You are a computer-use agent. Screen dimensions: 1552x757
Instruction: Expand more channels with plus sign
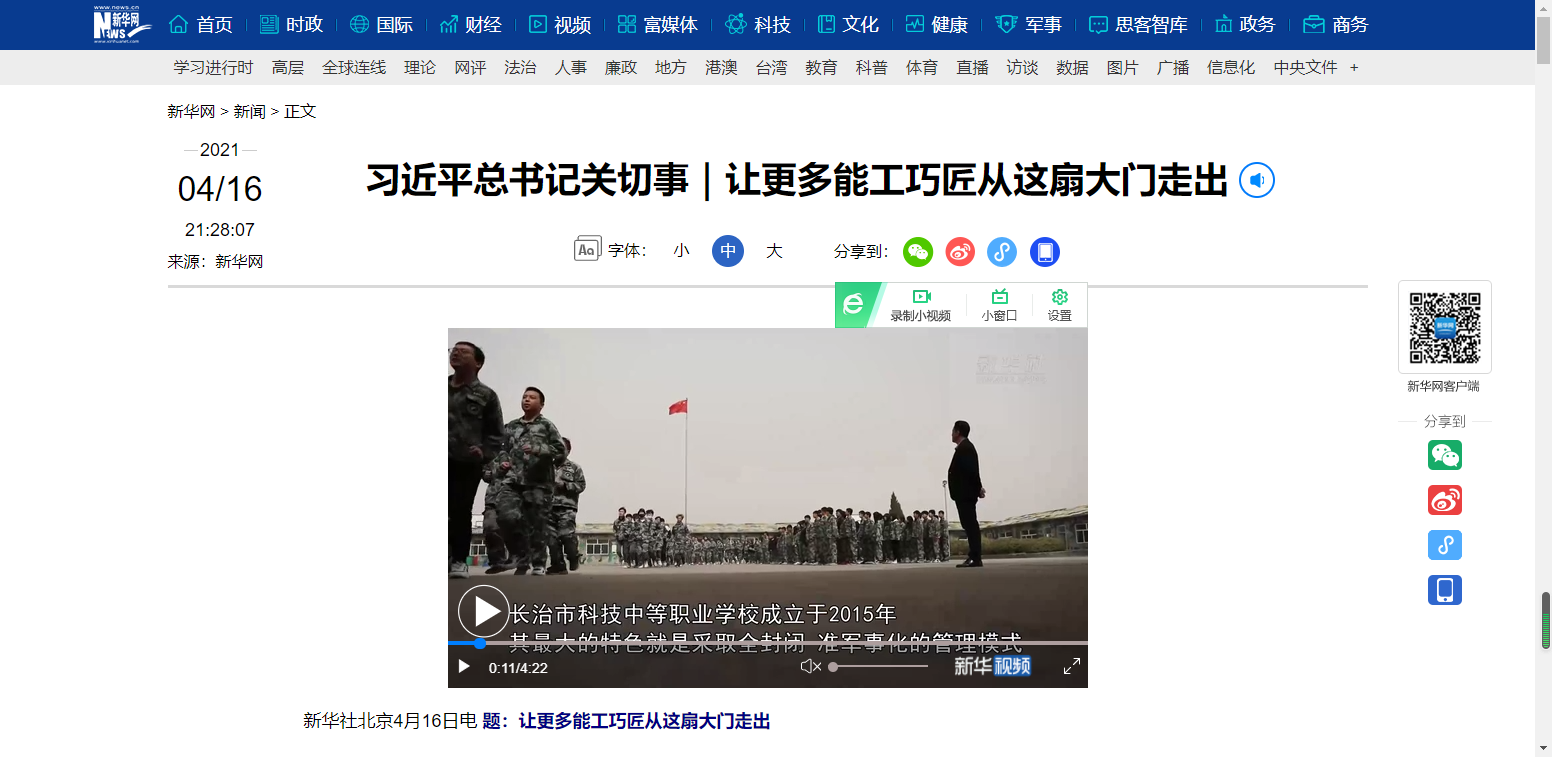[x=1354, y=67]
